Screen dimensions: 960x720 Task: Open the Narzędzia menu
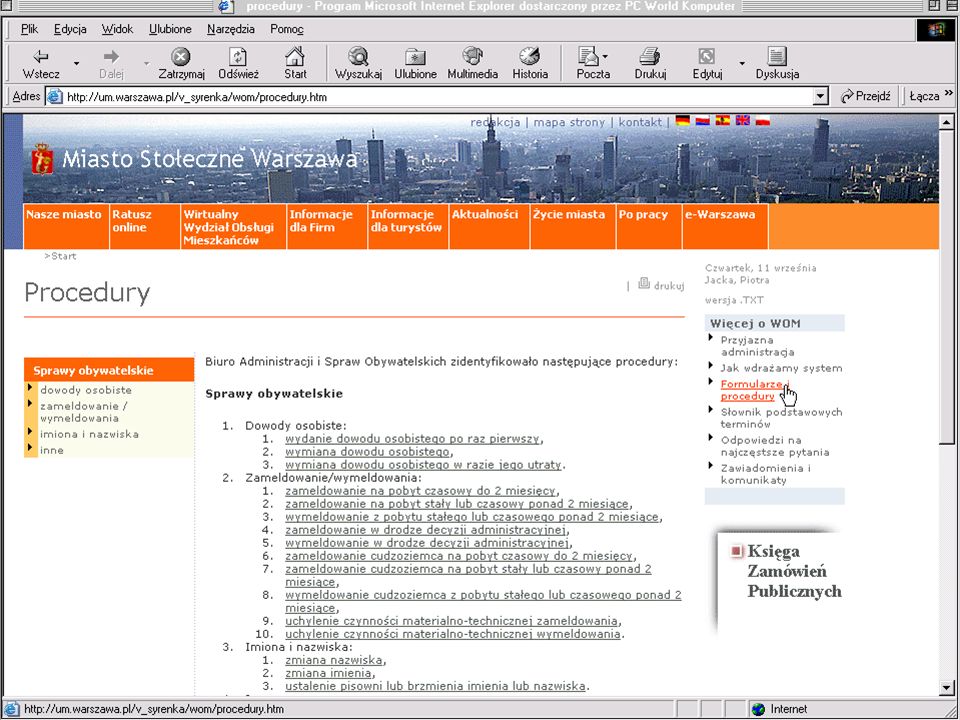coord(231,29)
